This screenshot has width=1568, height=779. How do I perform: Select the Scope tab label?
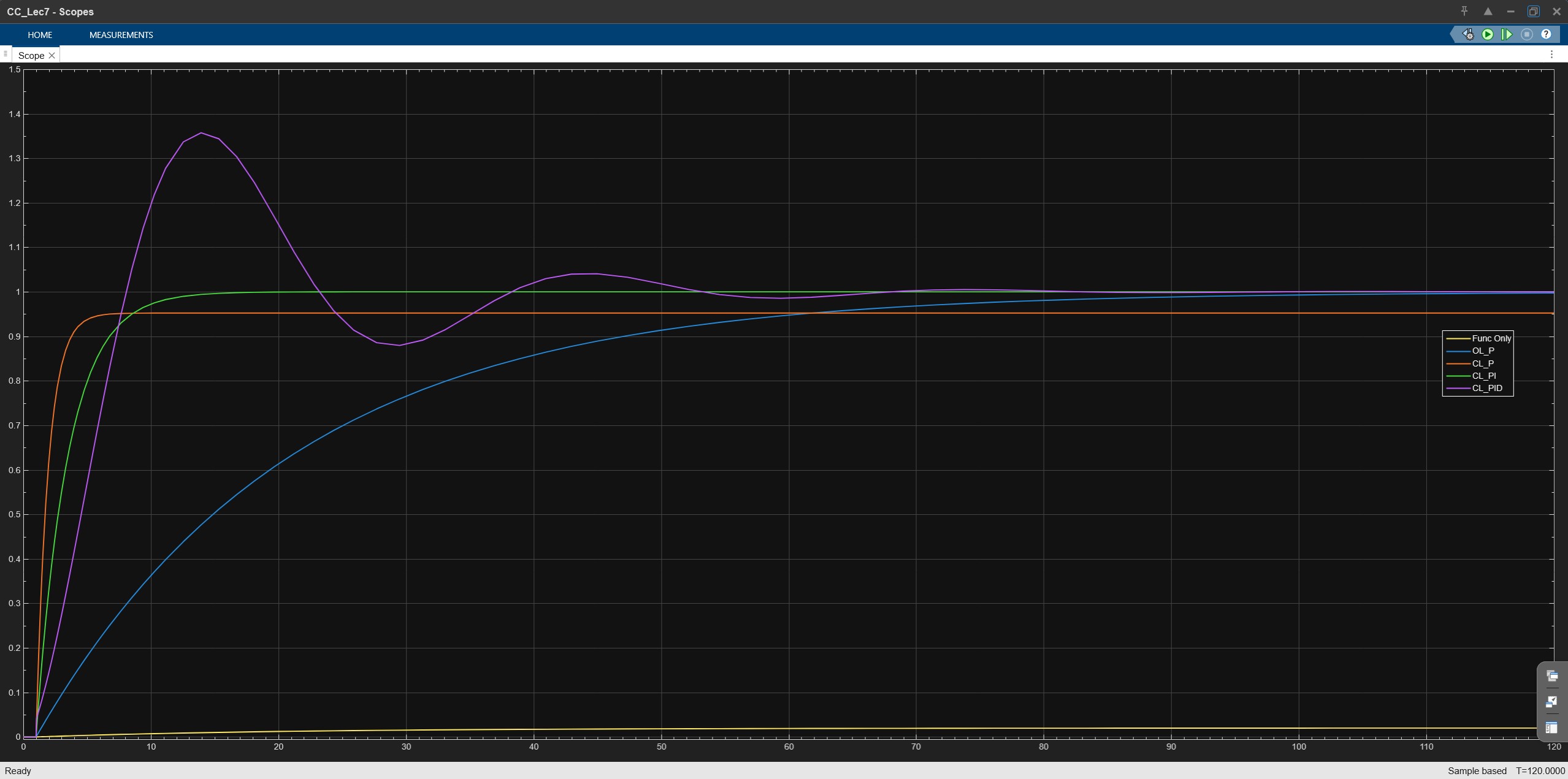coord(31,55)
